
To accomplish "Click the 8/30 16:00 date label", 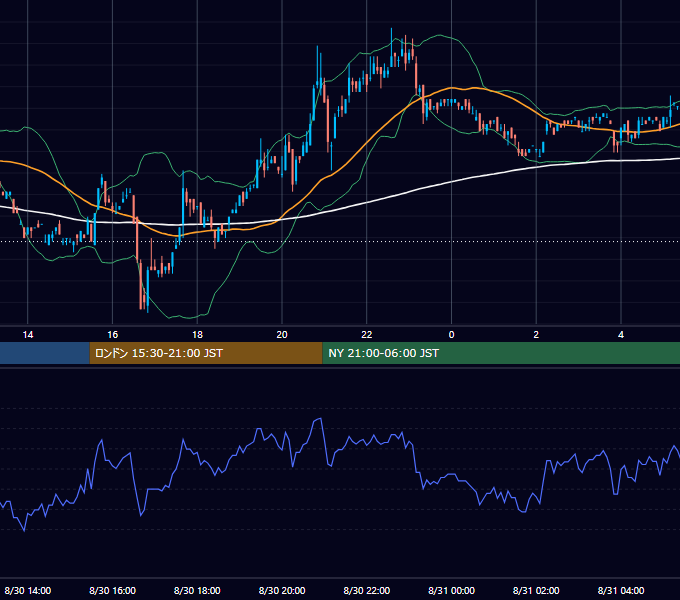I will coord(112,590).
